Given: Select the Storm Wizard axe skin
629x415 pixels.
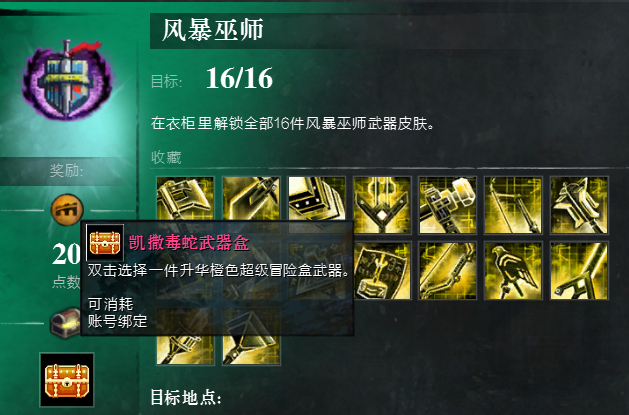Looking at the screenshot, I should 185,205.
